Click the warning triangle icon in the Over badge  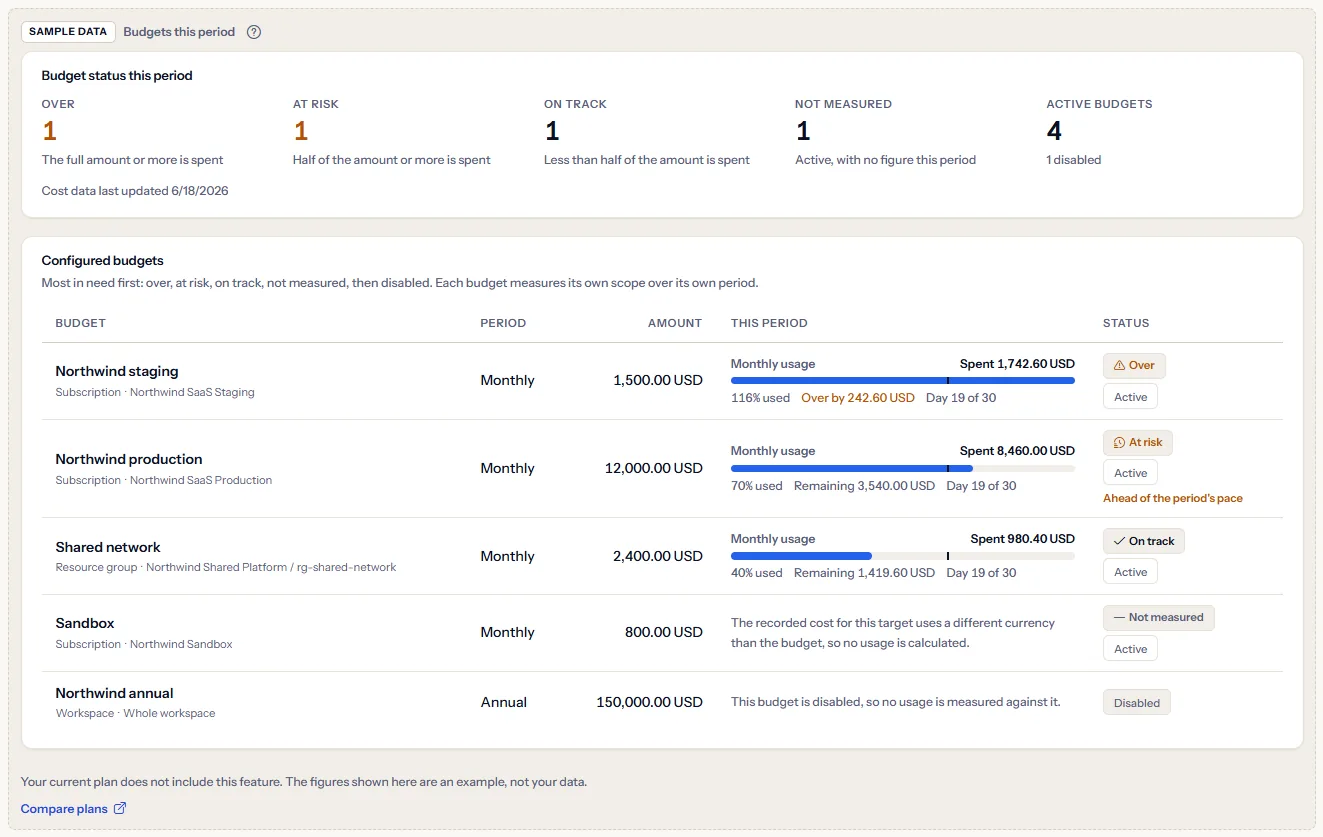pyautogui.click(x=1119, y=366)
